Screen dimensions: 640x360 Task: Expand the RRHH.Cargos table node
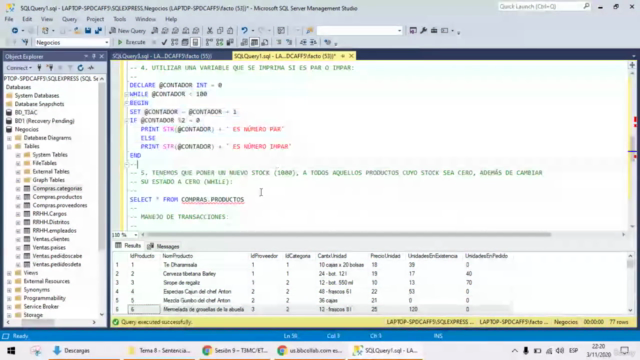[x=18, y=214]
